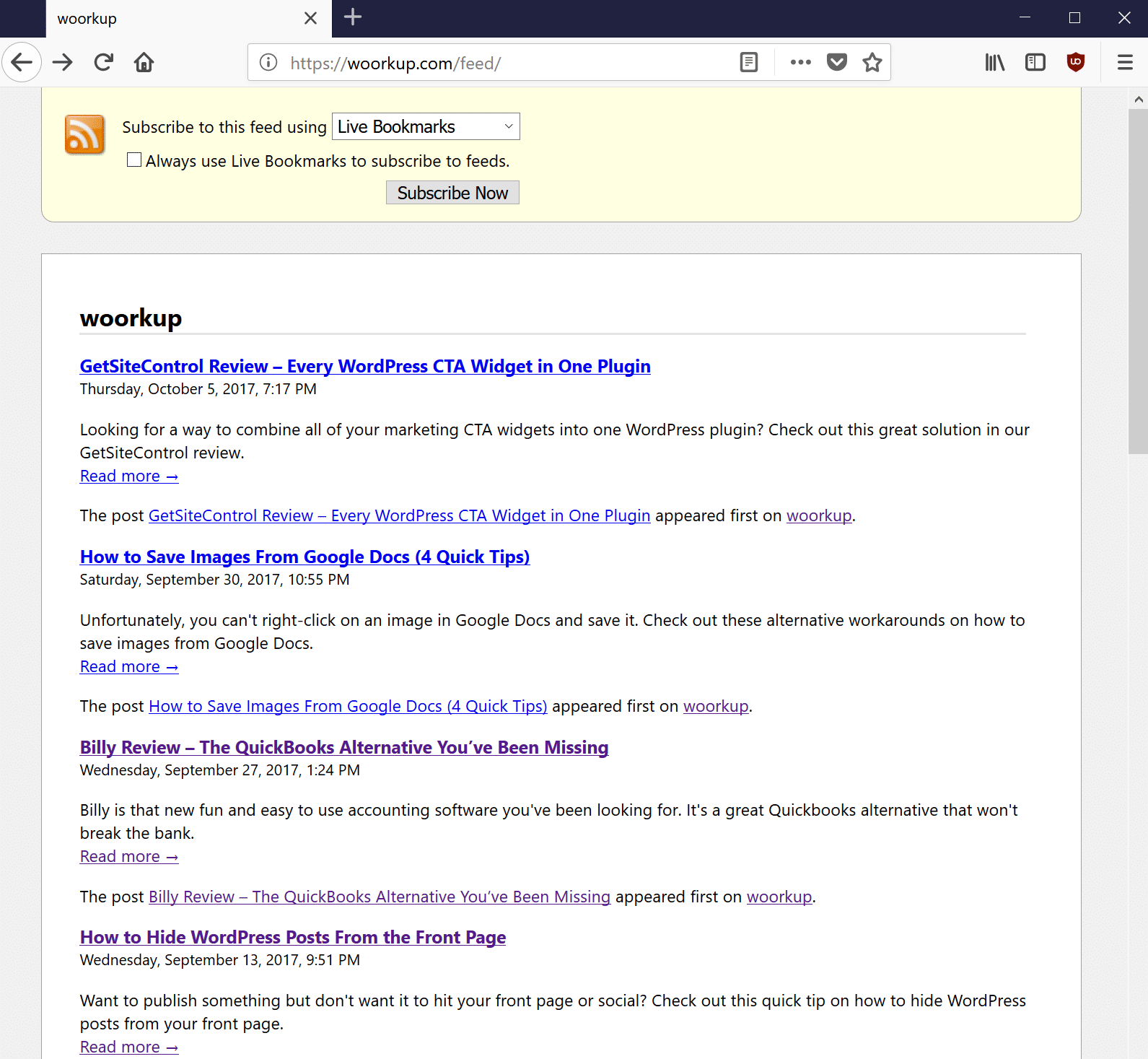1148x1059 pixels.
Task: Open Billy Review QuickBooks Alternative title link
Action: pyautogui.click(x=344, y=747)
